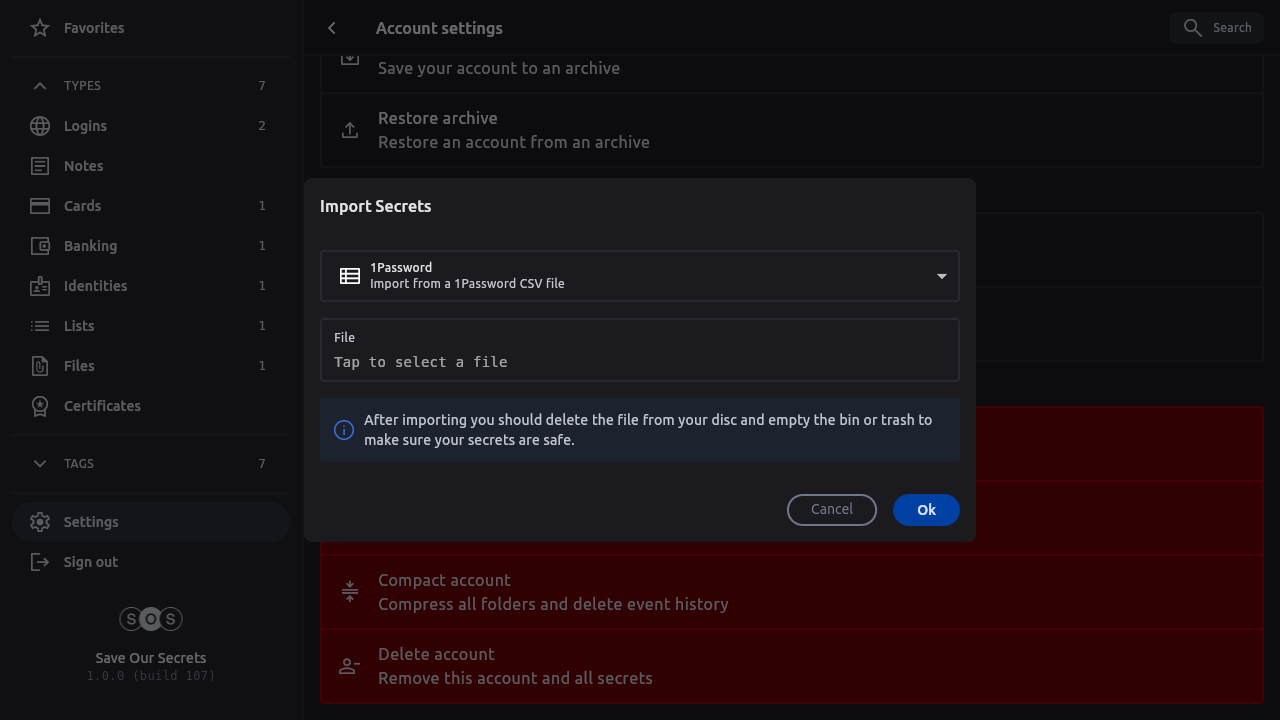Click the Identities badge icon

pyautogui.click(x=40, y=286)
